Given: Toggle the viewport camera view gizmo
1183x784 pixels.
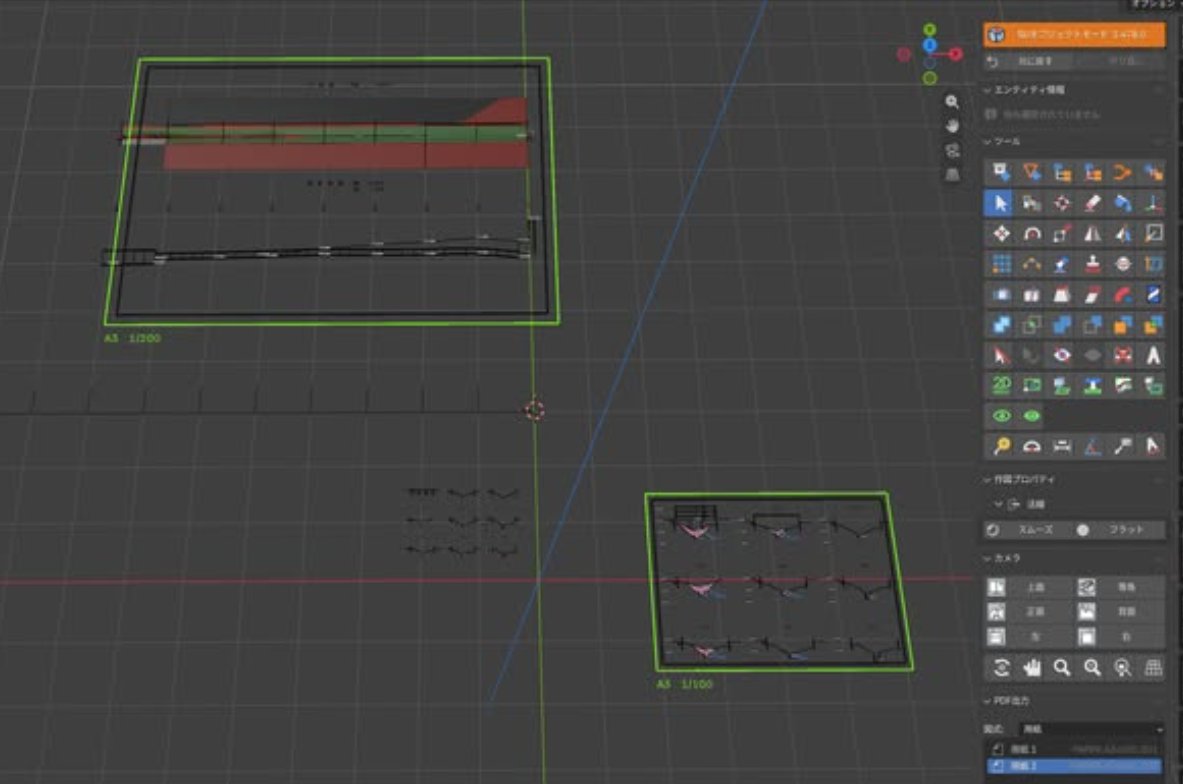Looking at the screenshot, I should click(952, 150).
